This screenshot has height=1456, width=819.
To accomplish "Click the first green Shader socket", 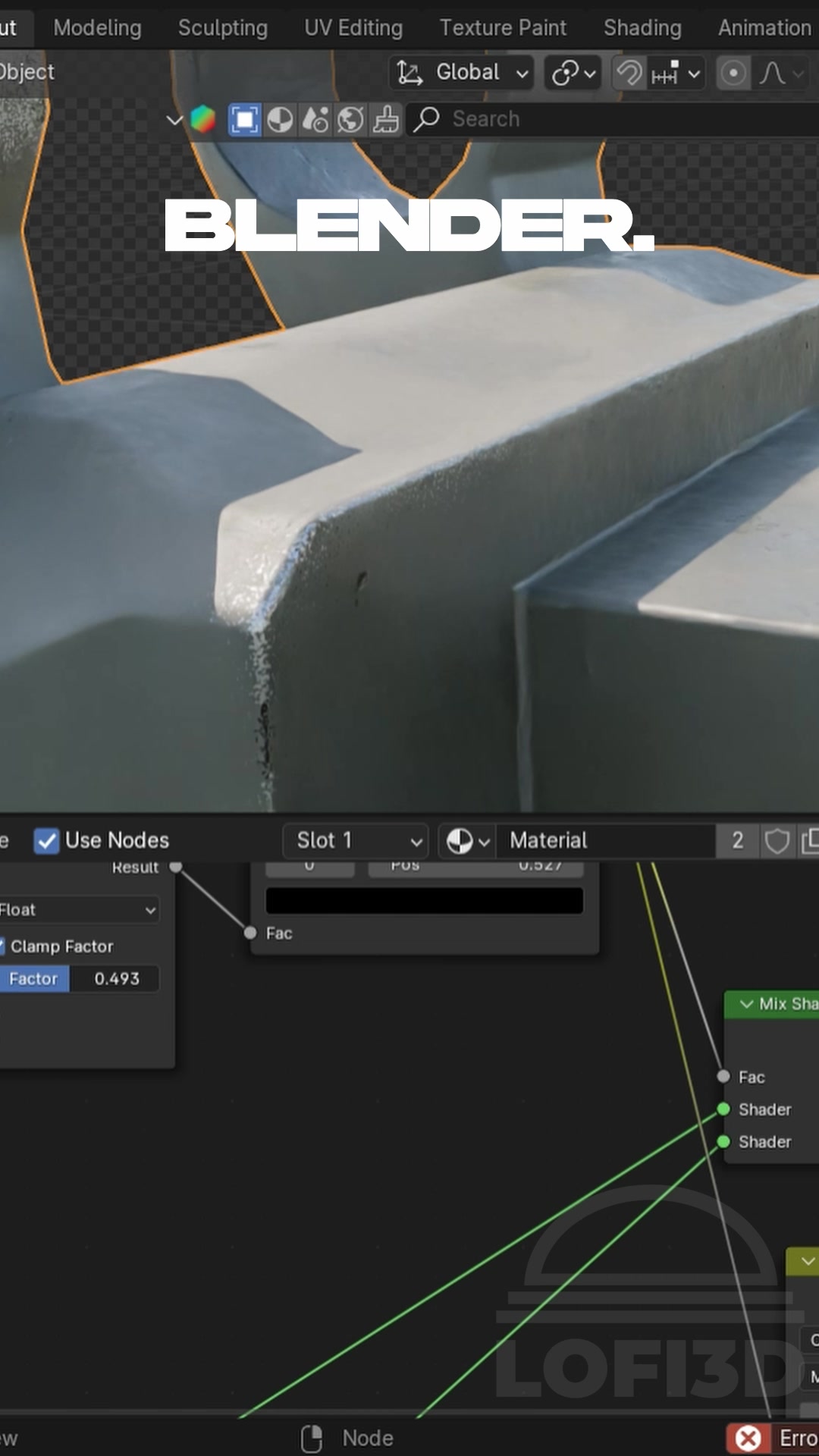I will tap(723, 1109).
